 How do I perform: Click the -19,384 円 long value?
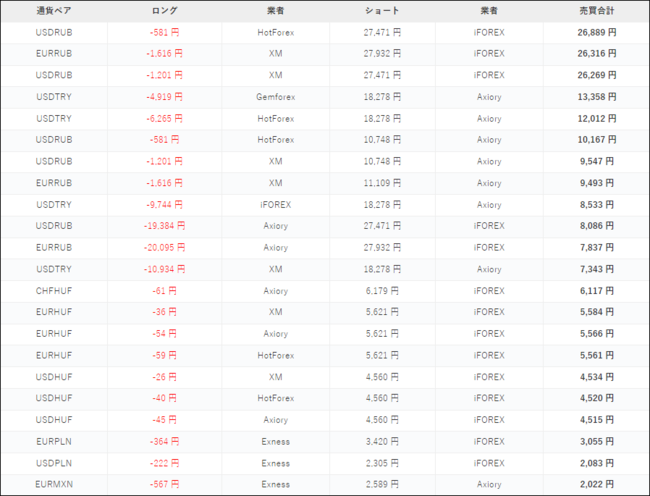[164, 226]
